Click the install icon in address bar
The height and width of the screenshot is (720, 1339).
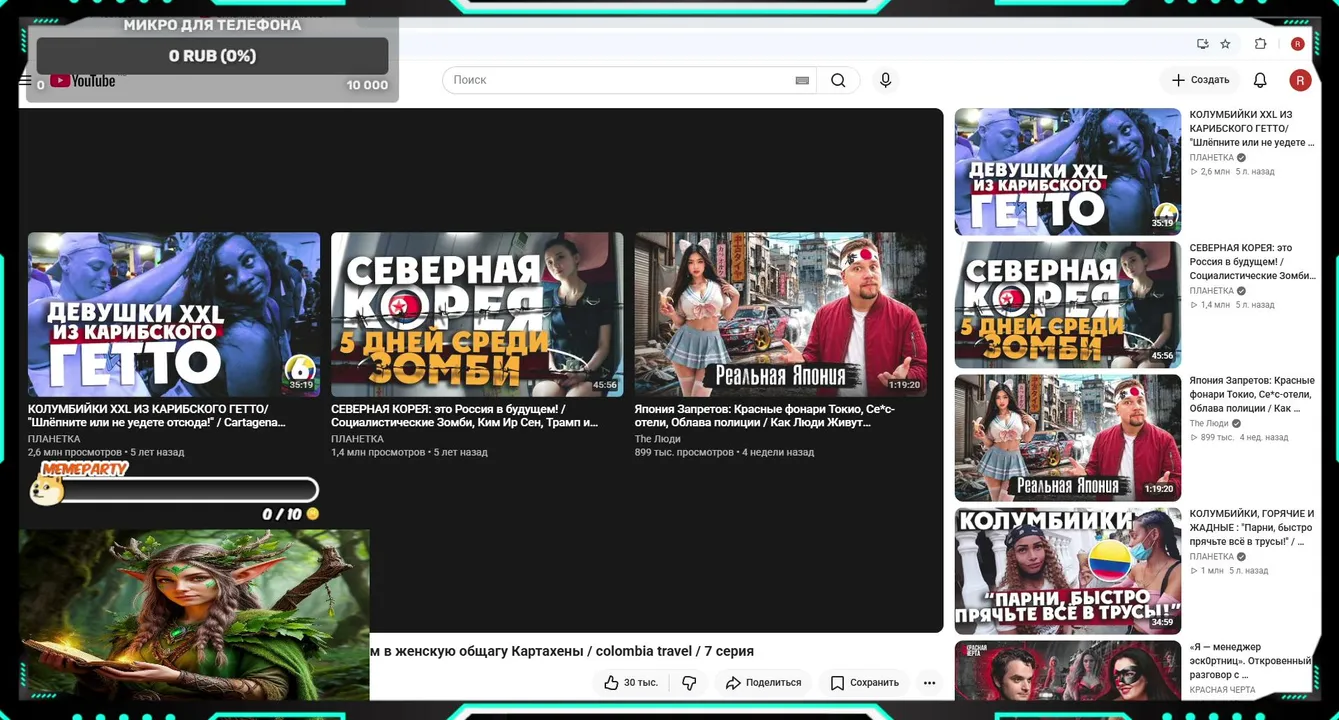tap(1202, 44)
